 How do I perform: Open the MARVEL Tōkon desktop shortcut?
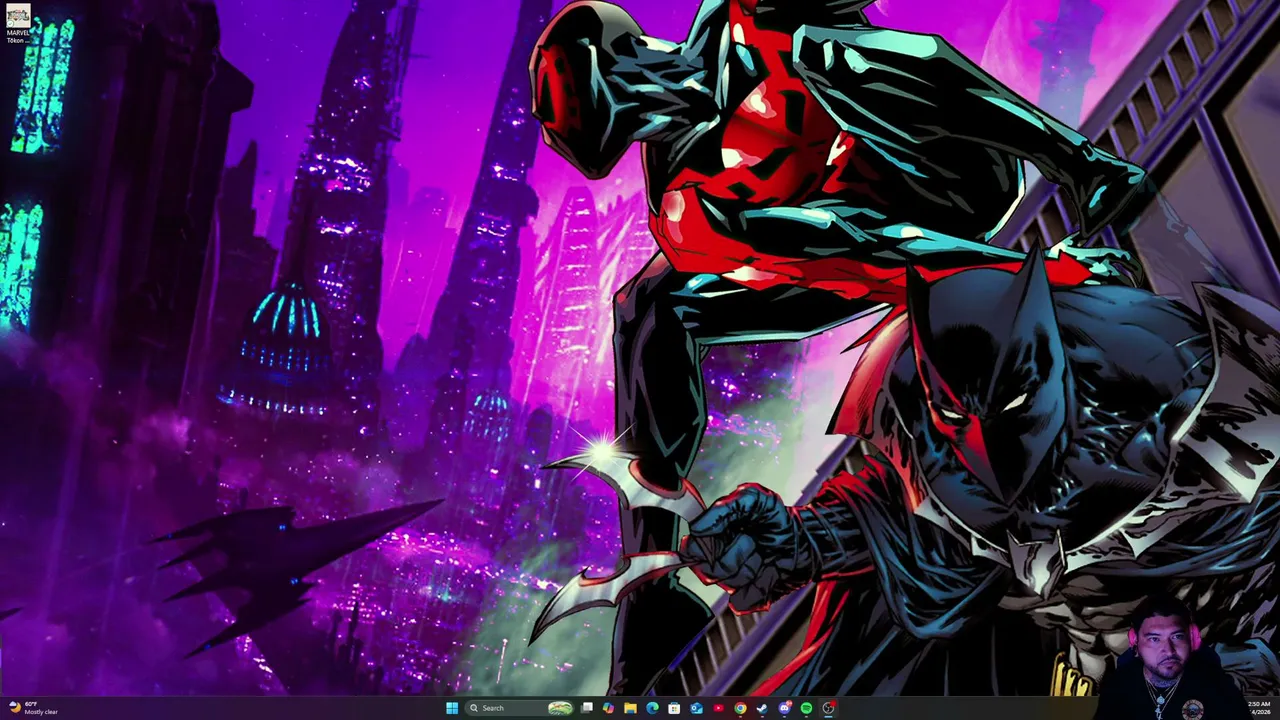pos(18,24)
